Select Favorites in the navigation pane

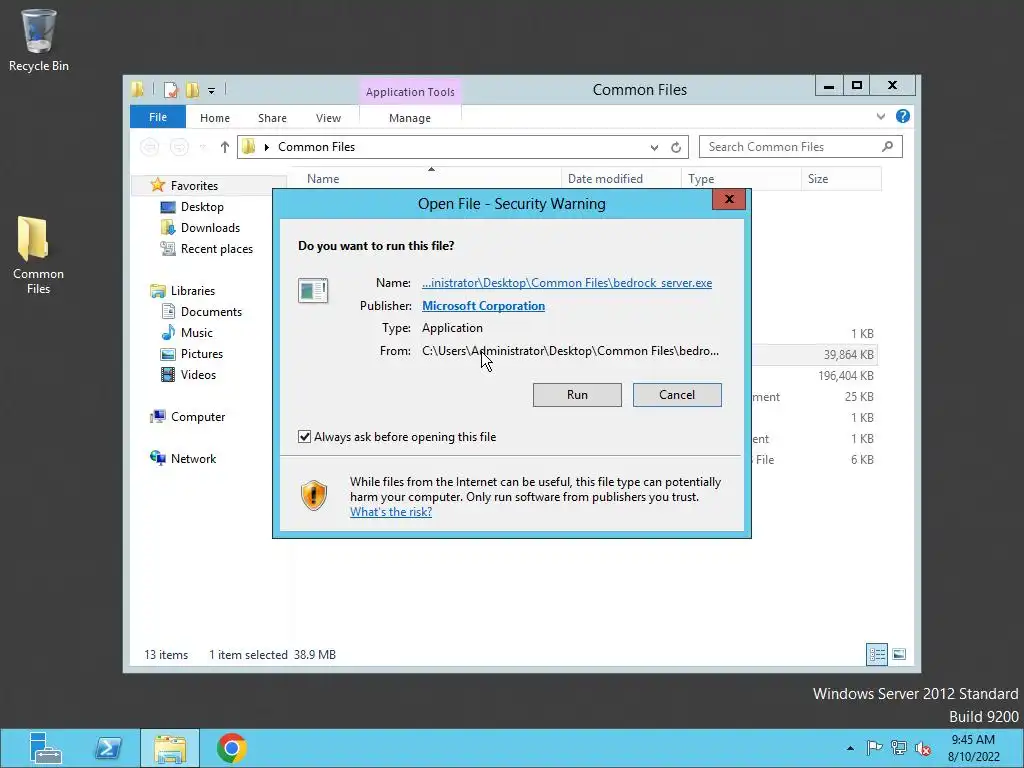pyautogui.click(x=194, y=185)
